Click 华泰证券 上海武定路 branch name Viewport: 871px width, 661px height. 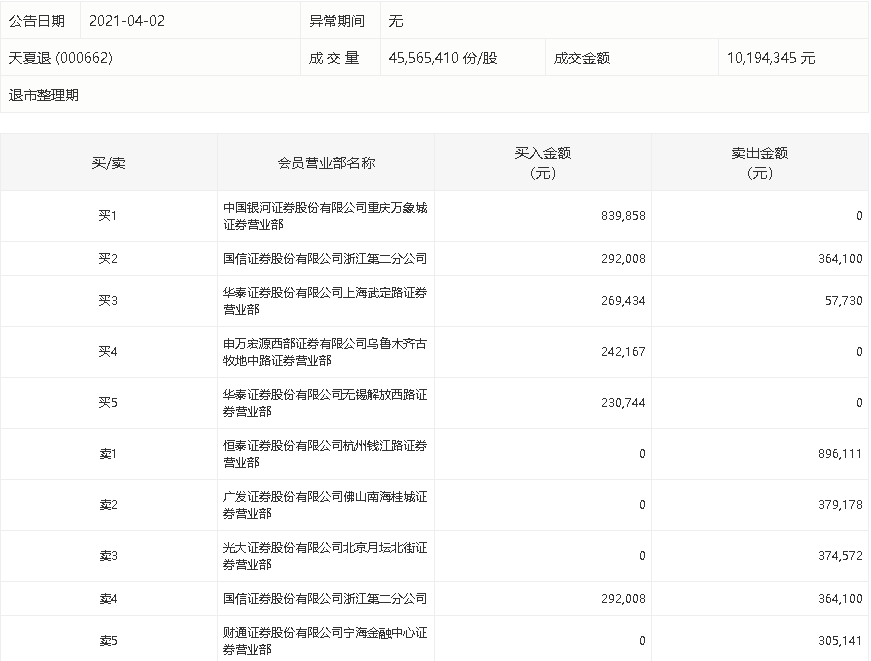click(325, 301)
